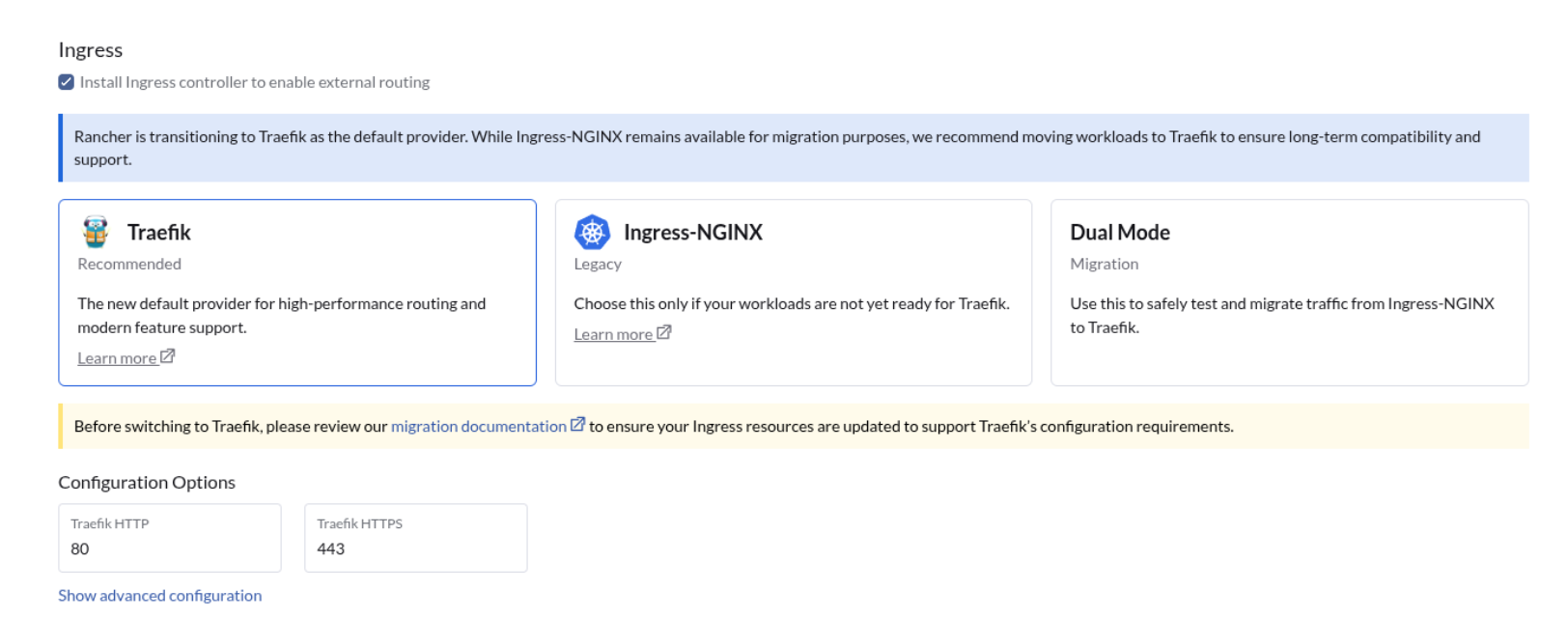Screen dimensions: 1568x619
Task: Click the Ingress-NGINX Kubernetes wheel icon
Action: [592, 232]
